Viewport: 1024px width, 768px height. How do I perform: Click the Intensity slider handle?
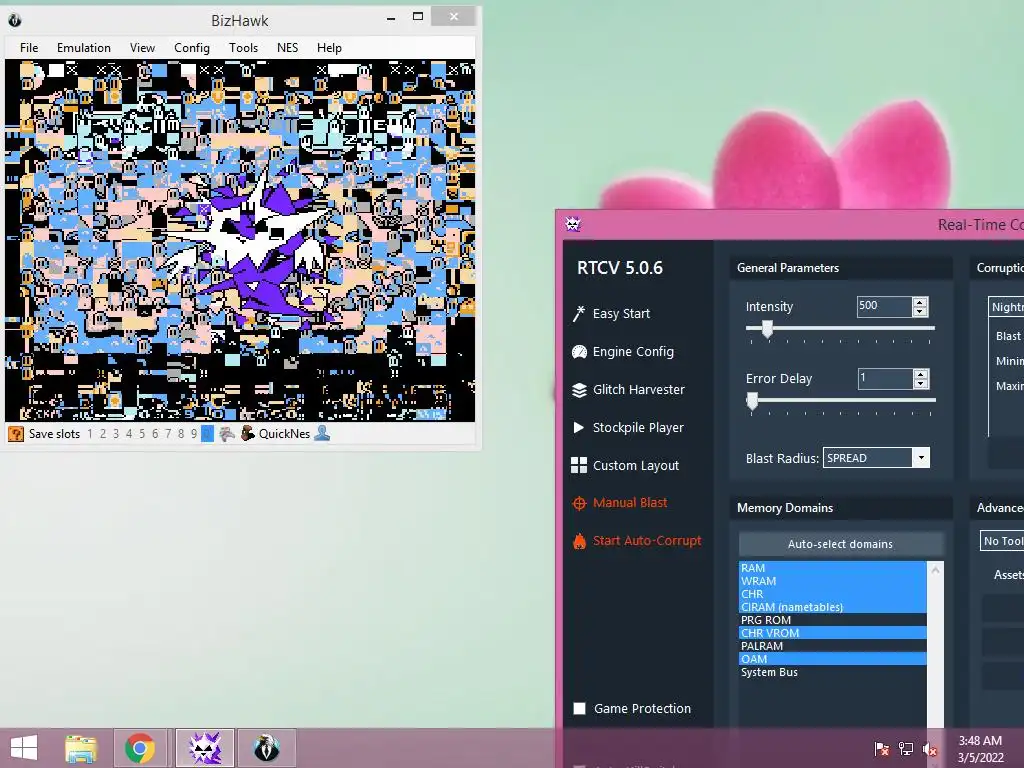(767, 328)
